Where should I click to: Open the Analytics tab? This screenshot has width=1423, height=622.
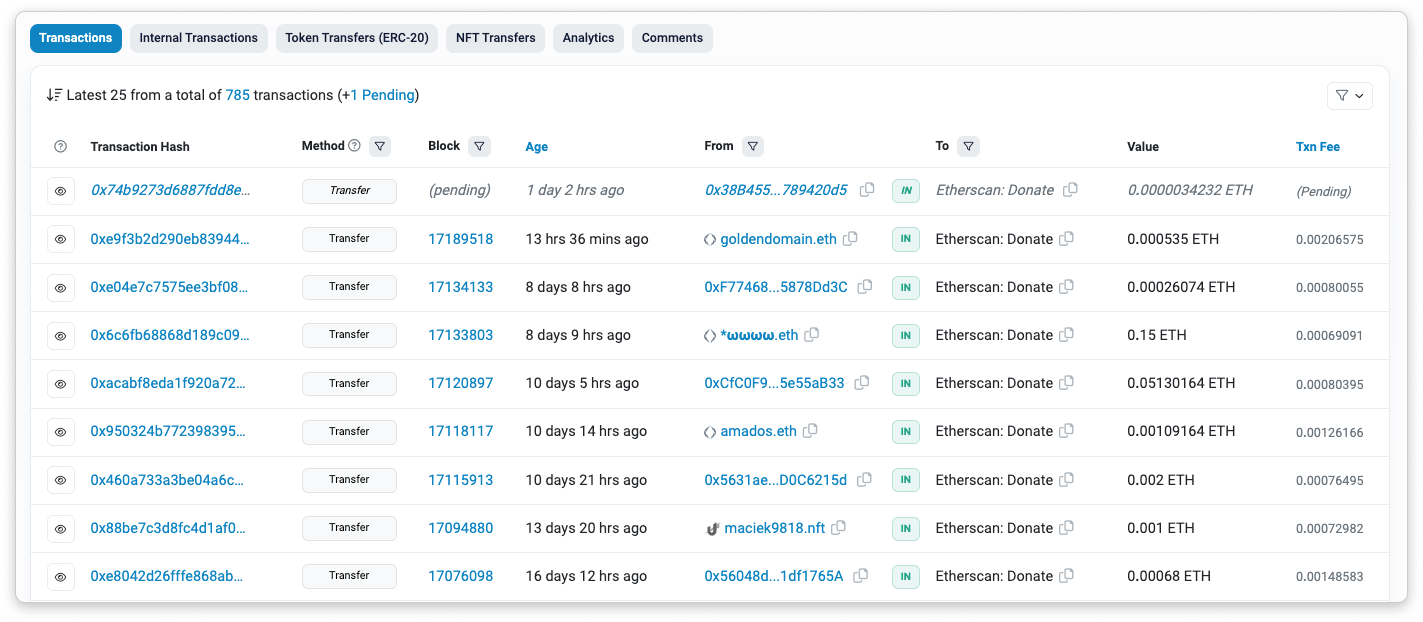[588, 37]
